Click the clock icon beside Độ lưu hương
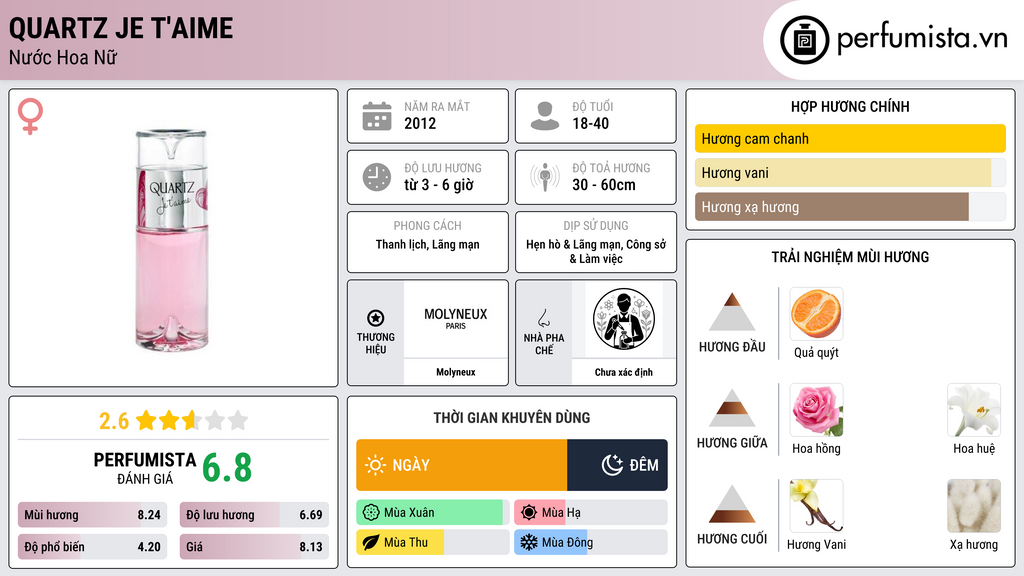Screen dimensions: 1024x576 [x=377, y=177]
